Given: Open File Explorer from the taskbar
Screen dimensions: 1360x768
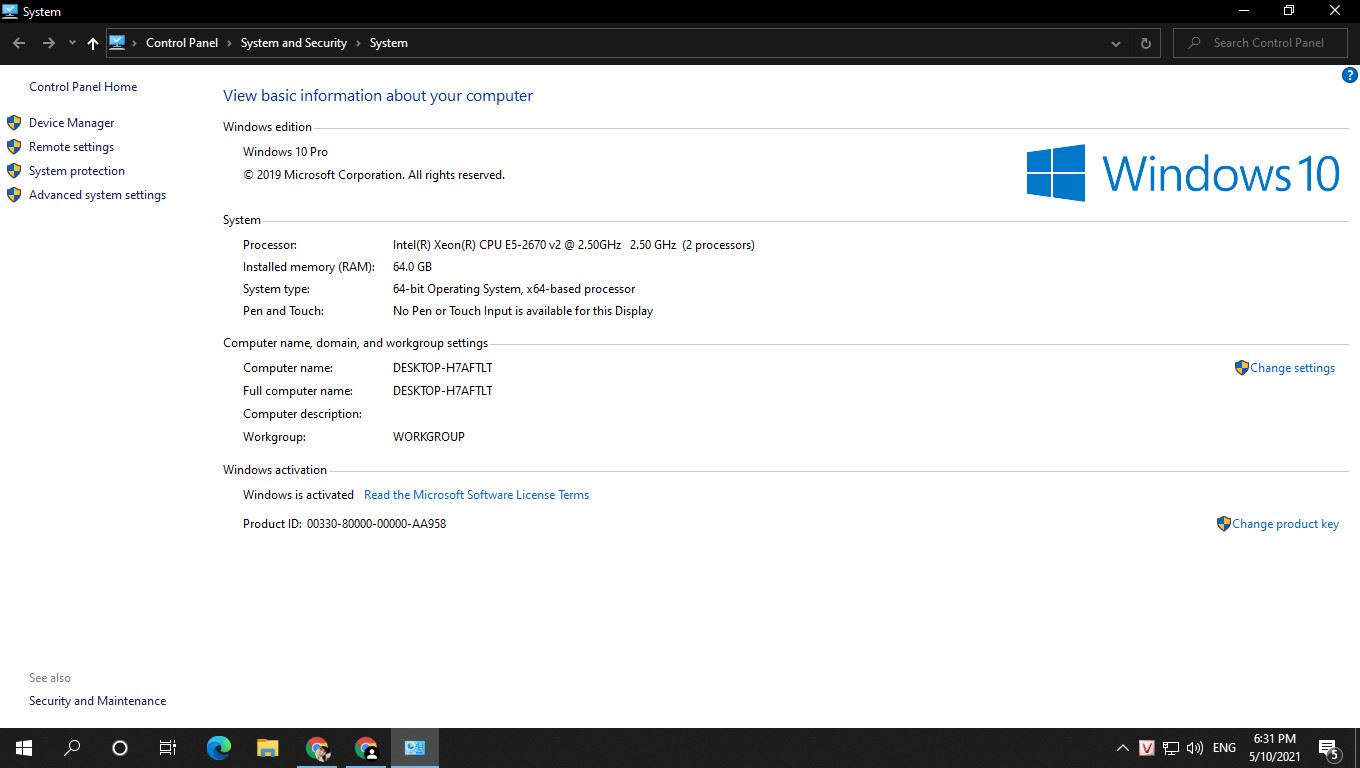Looking at the screenshot, I should [267, 747].
